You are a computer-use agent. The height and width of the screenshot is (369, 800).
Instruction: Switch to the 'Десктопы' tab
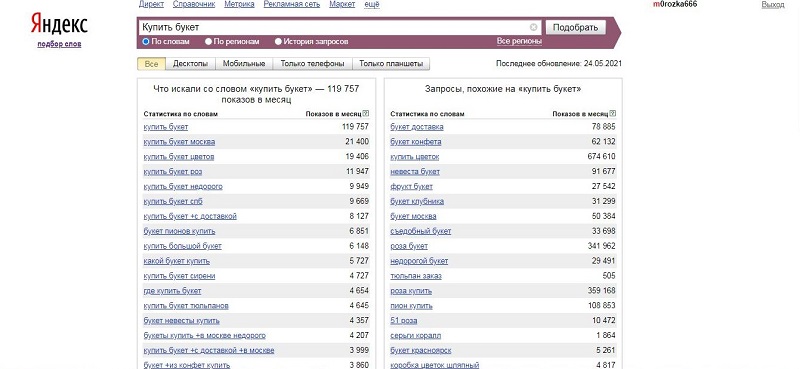coord(190,64)
